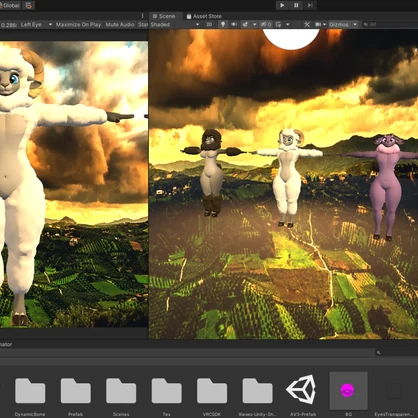The image size is (418, 418).
Task: Click the scene effects toggle icon
Action: 245,24
